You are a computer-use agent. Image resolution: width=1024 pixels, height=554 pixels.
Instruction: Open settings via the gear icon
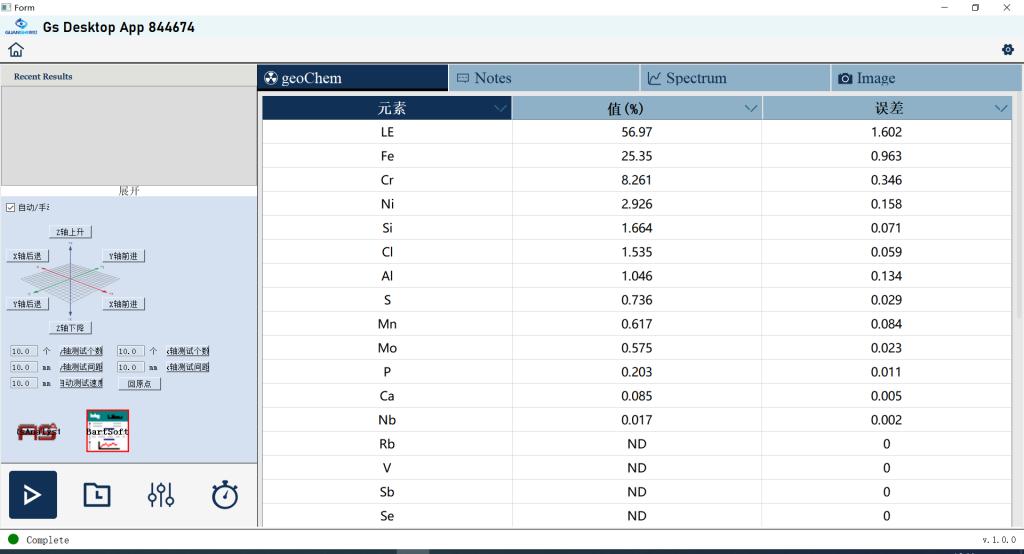1007,50
